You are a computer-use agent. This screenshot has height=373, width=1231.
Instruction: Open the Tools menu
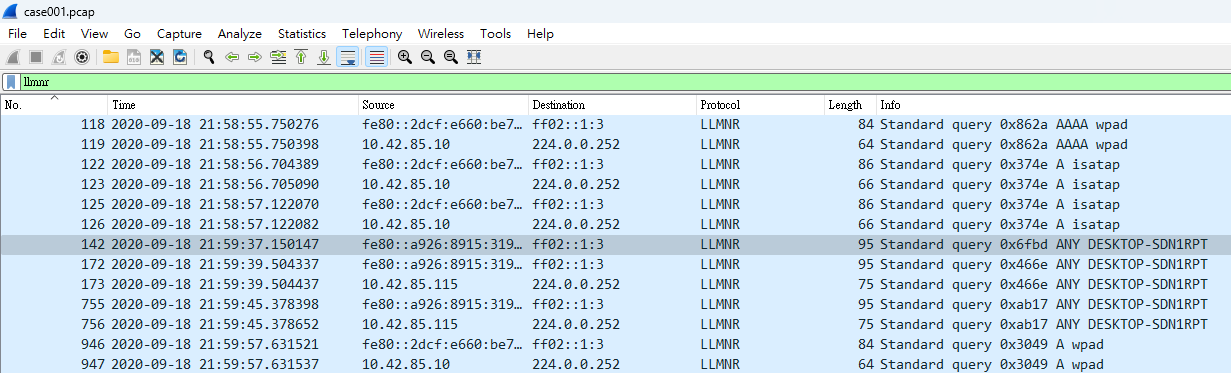point(495,34)
